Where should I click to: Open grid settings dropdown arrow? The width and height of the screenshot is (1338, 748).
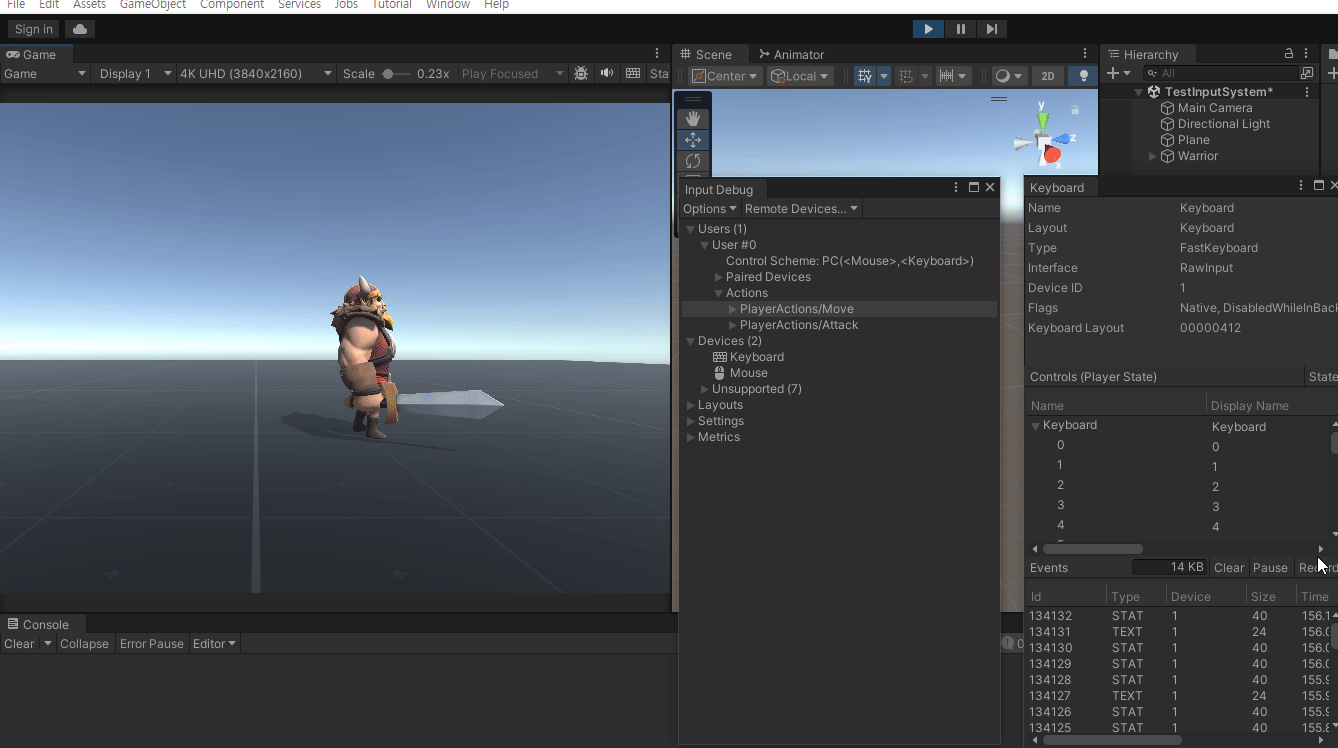click(x=884, y=76)
